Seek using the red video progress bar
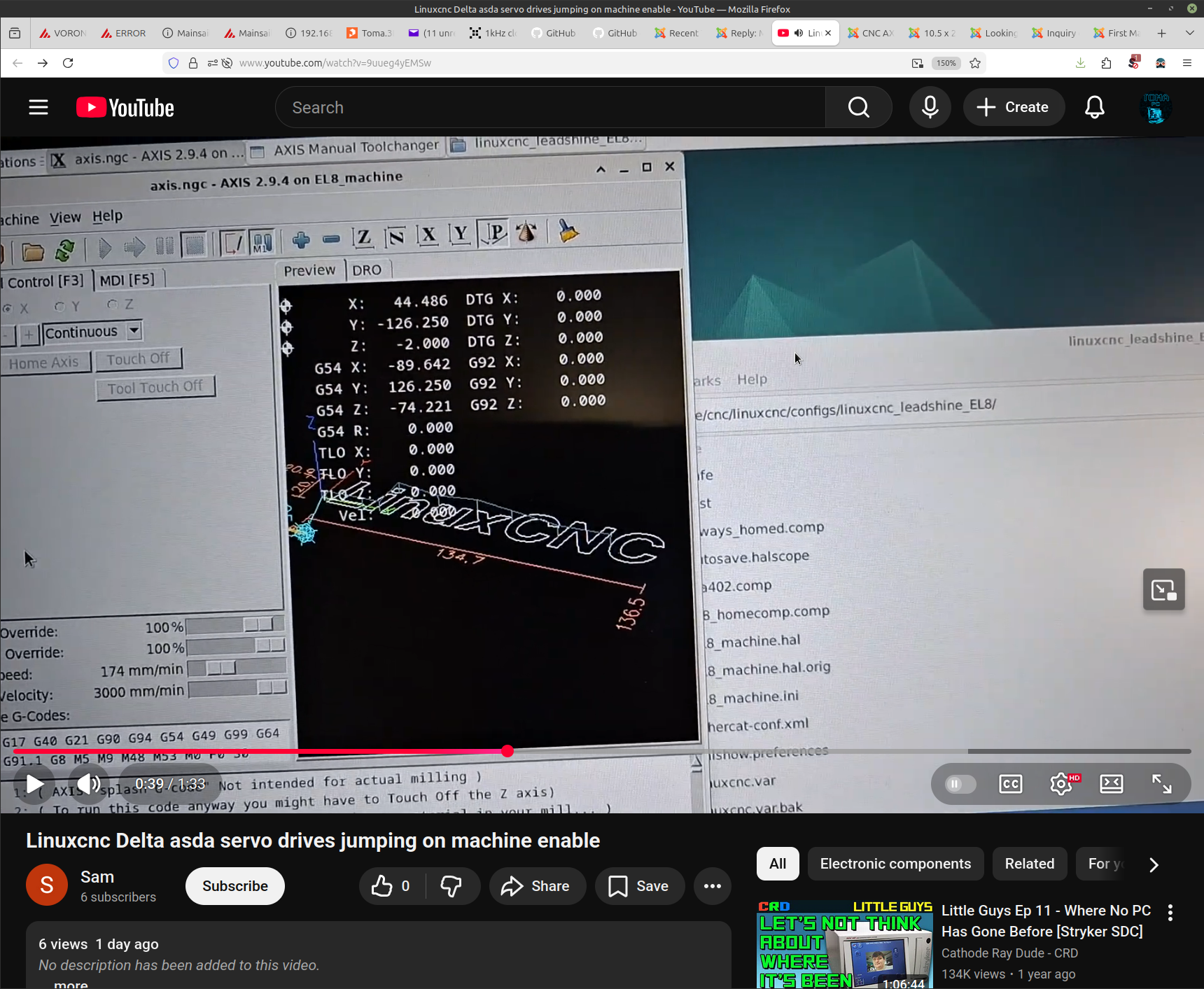 280,751
